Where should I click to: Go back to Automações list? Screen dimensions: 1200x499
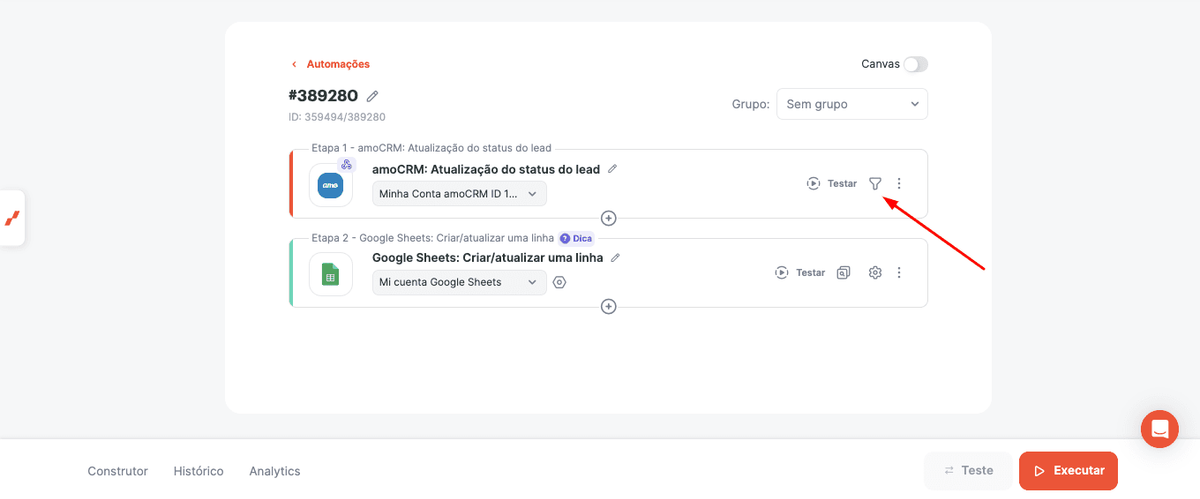[330, 64]
